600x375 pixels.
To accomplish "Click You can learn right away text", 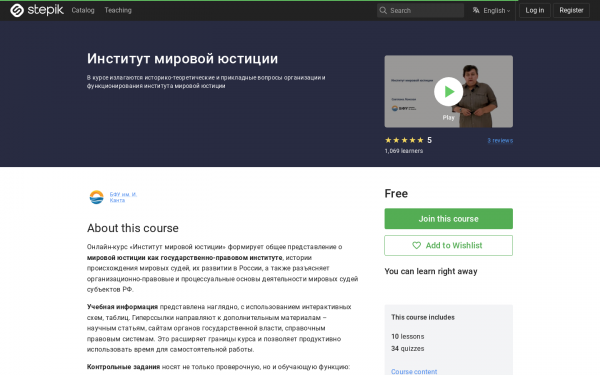I will coord(431,271).
